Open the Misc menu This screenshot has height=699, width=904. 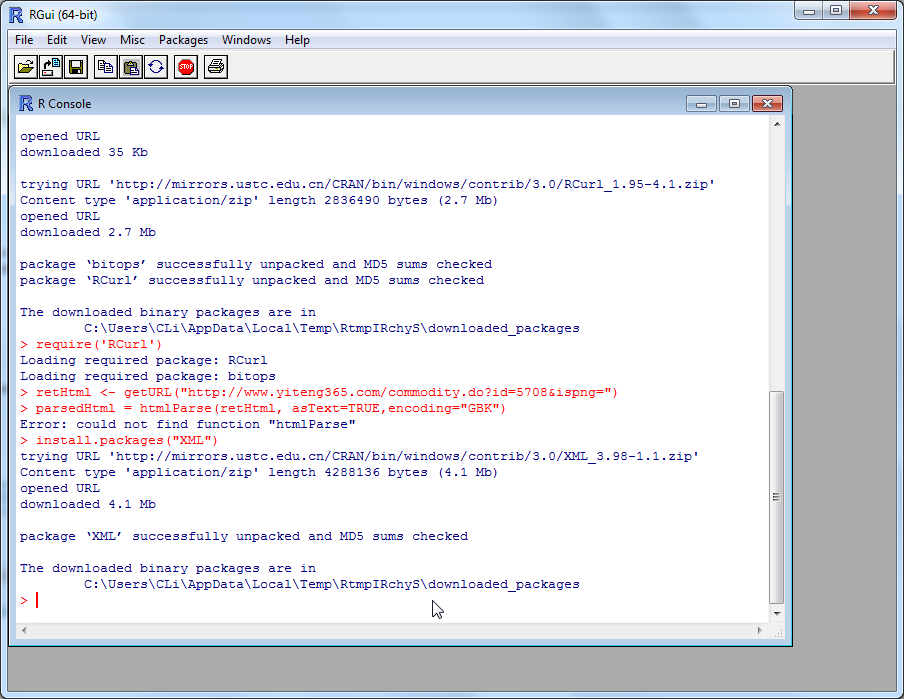pyautogui.click(x=132, y=40)
